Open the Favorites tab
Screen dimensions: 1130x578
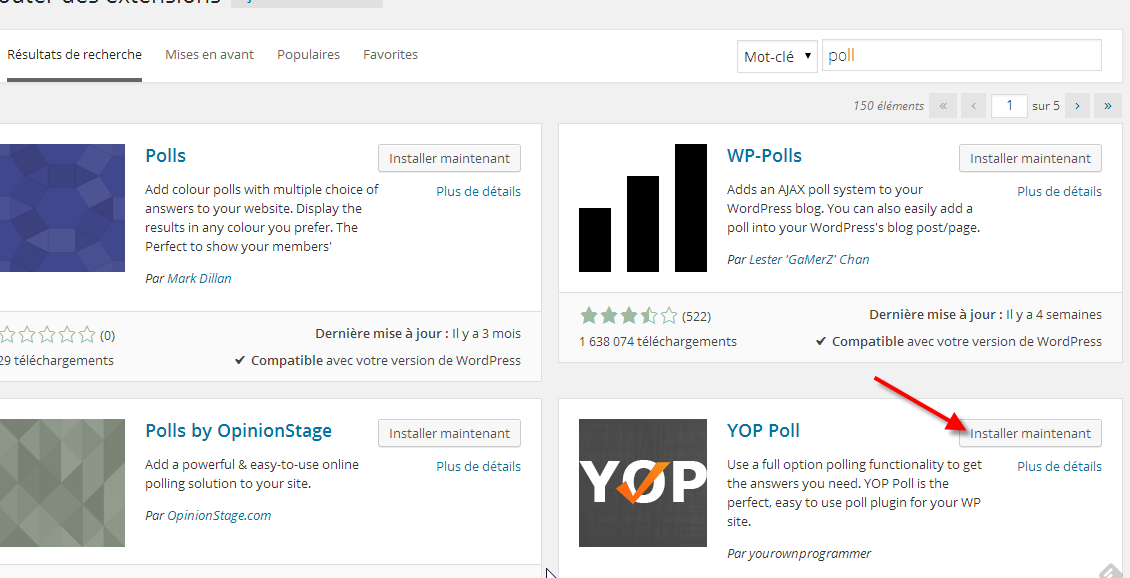(x=390, y=55)
